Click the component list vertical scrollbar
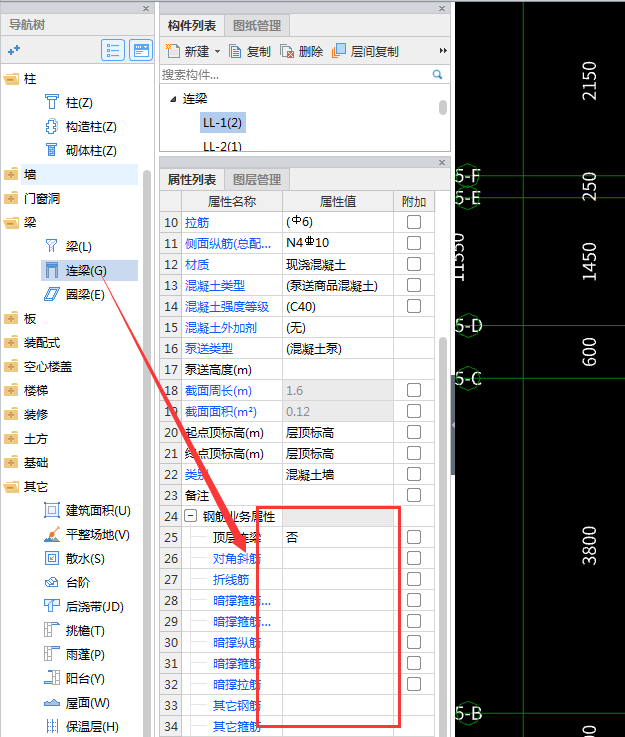Image resolution: width=625 pixels, height=737 pixels. (443, 108)
